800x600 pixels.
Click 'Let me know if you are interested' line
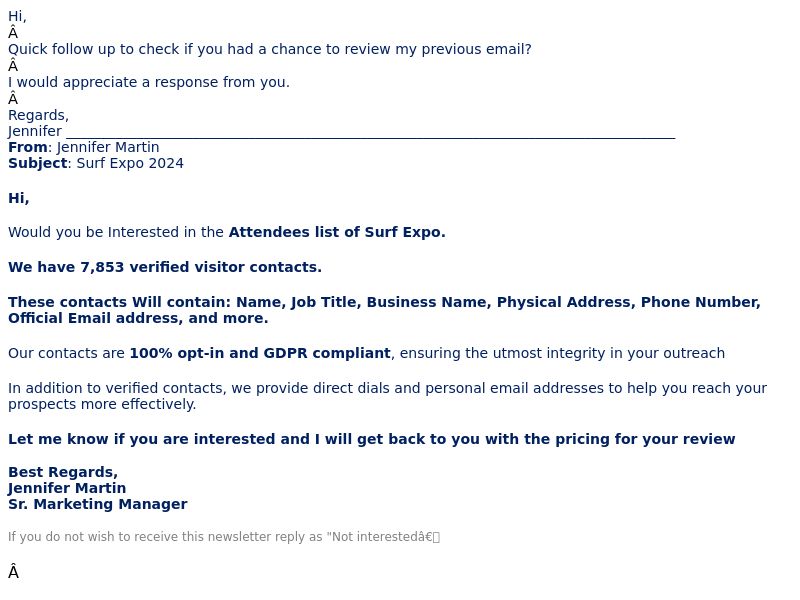coord(371,439)
